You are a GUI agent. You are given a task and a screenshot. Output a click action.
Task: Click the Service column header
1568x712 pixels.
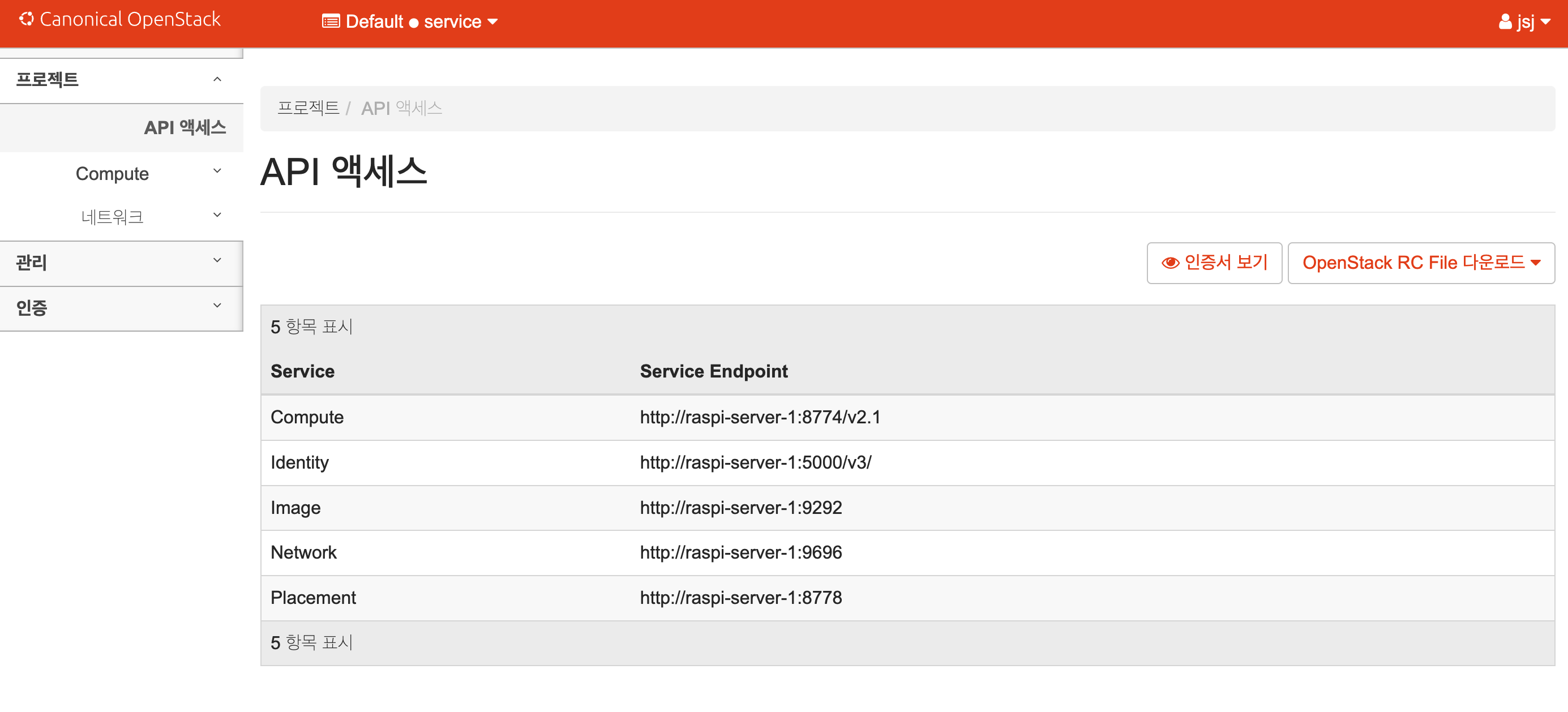point(302,371)
